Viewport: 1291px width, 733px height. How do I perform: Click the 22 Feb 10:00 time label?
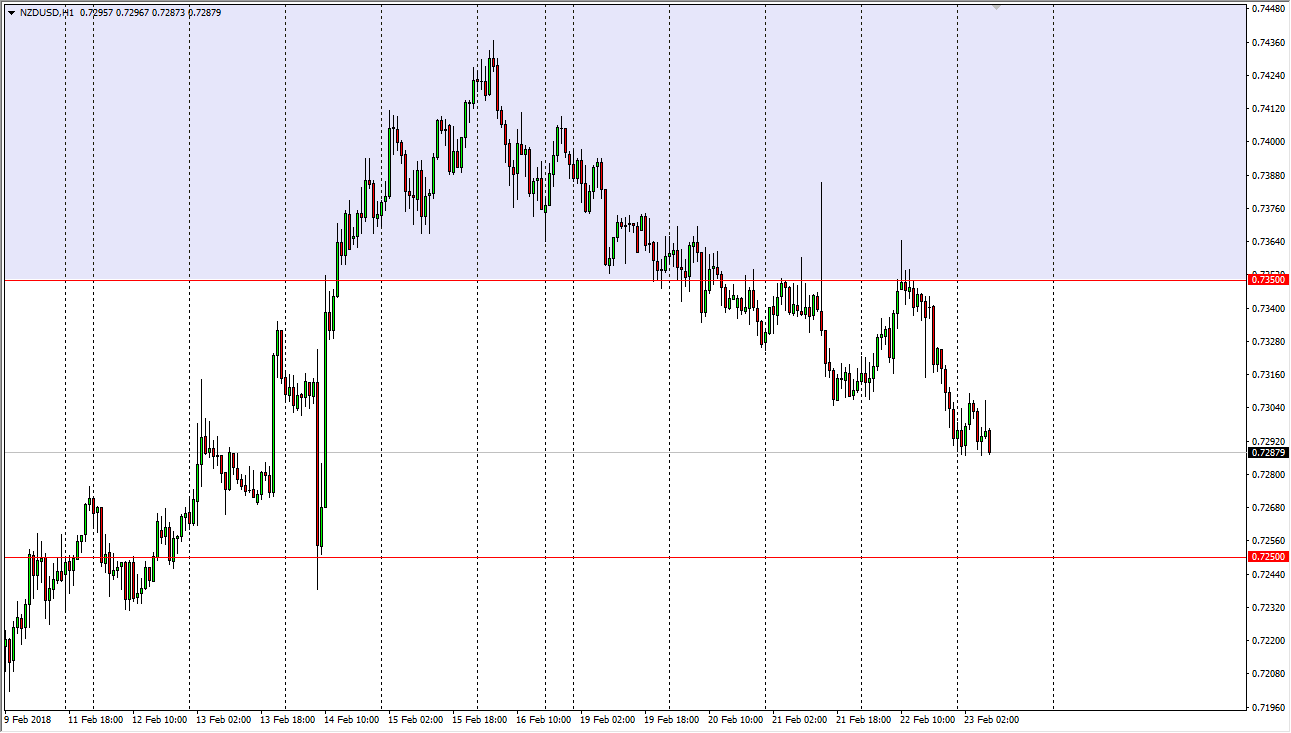click(x=925, y=719)
